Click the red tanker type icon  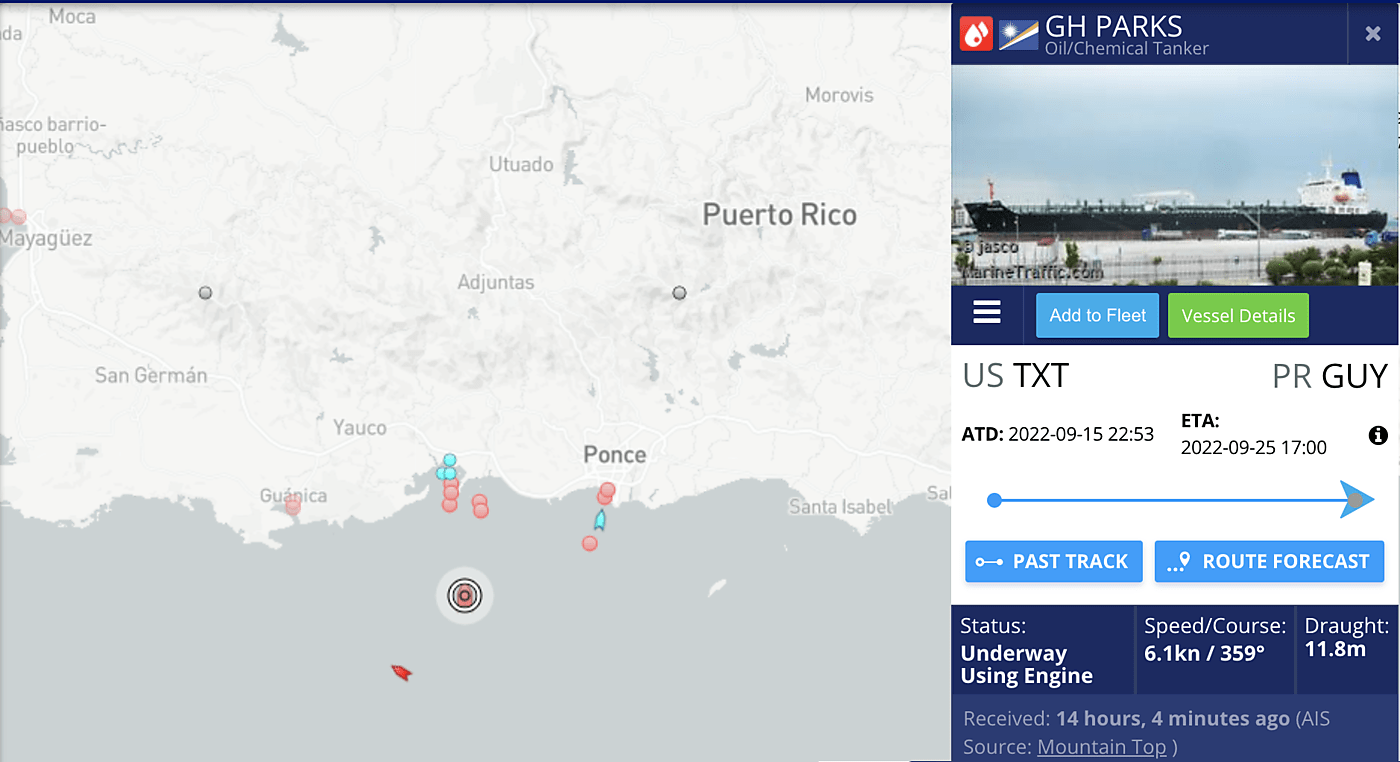976,33
